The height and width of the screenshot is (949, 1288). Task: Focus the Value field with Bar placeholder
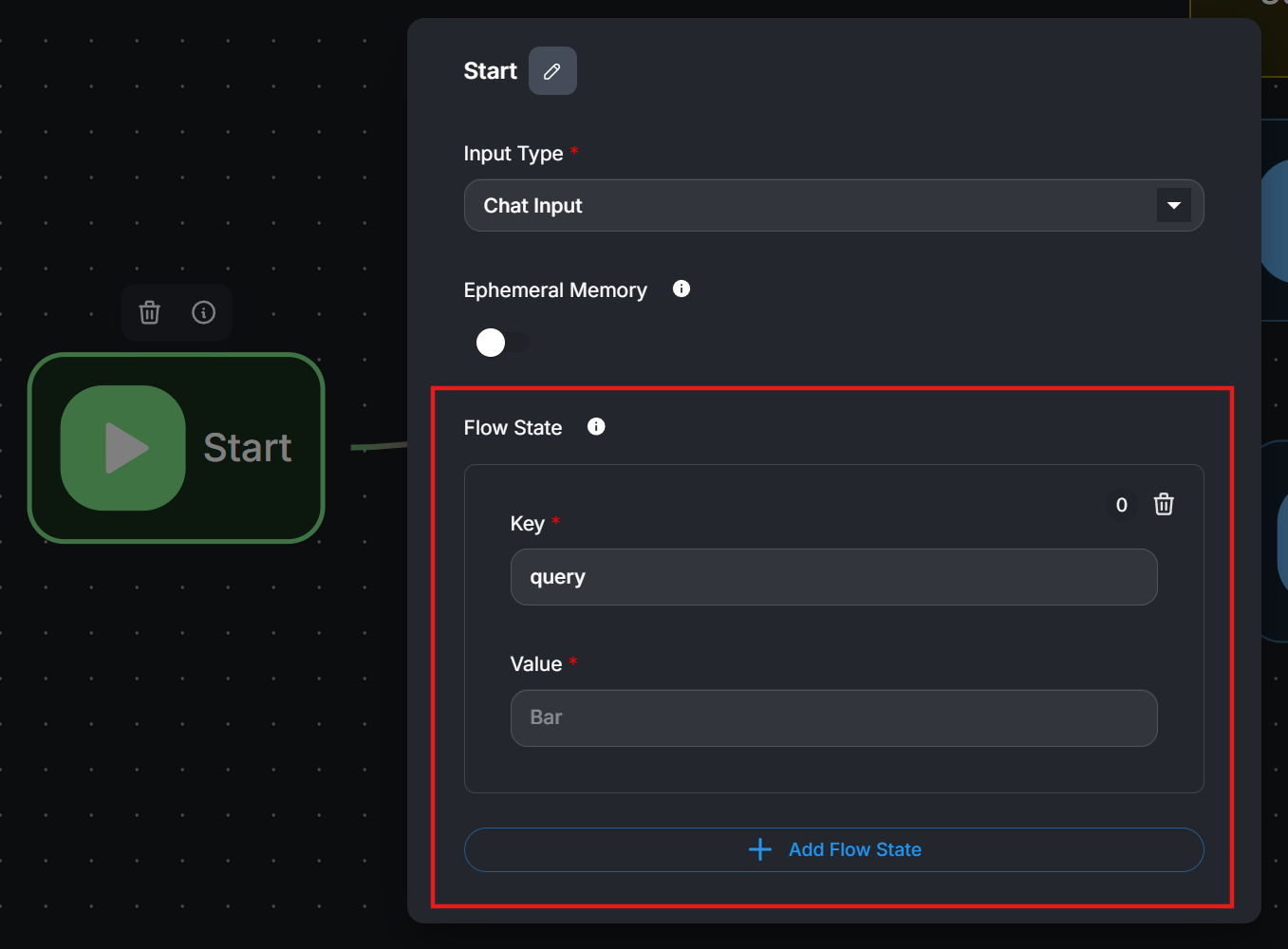(x=833, y=718)
